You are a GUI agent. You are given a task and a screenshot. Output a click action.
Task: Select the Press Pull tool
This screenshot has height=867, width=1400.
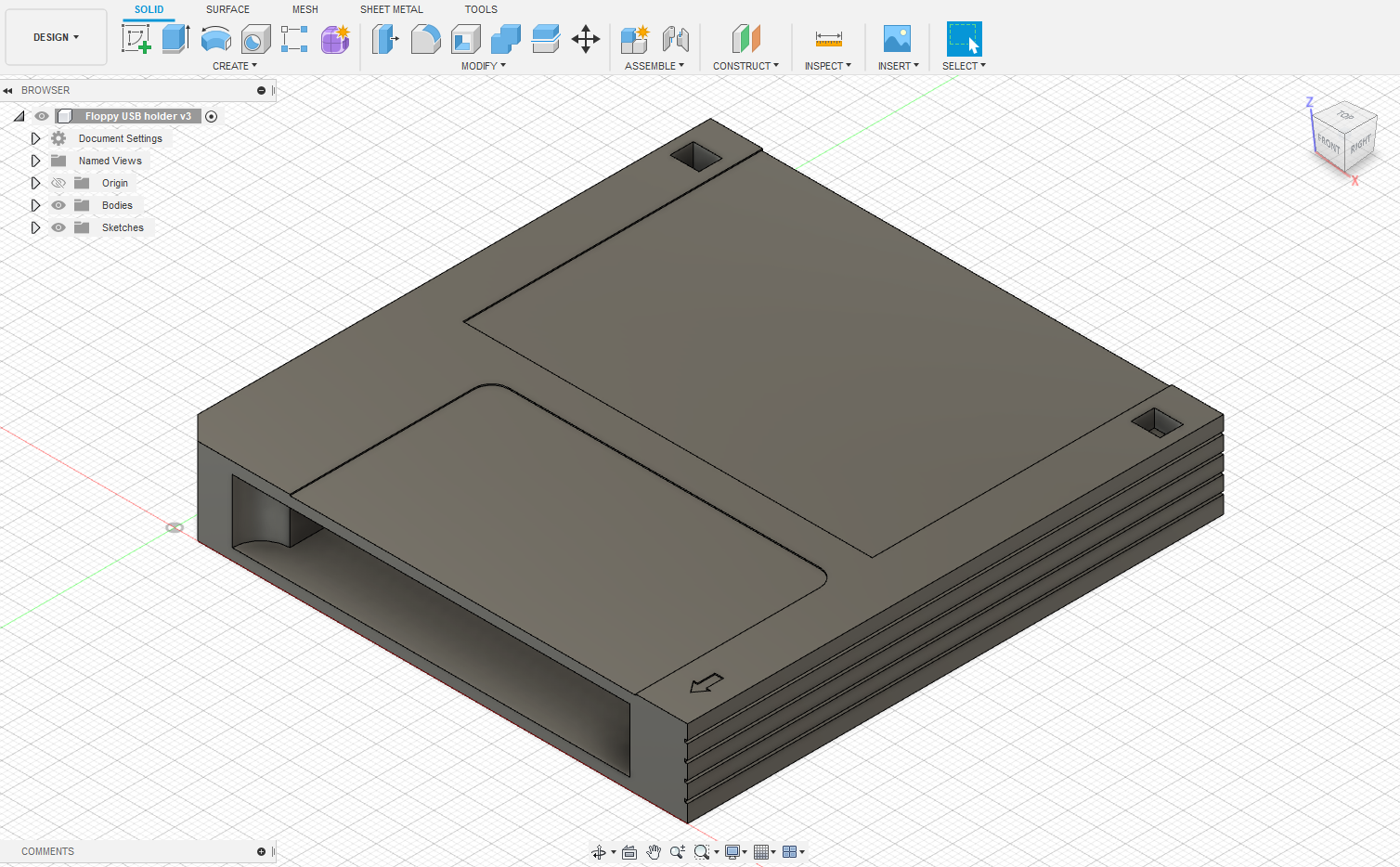pos(385,39)
